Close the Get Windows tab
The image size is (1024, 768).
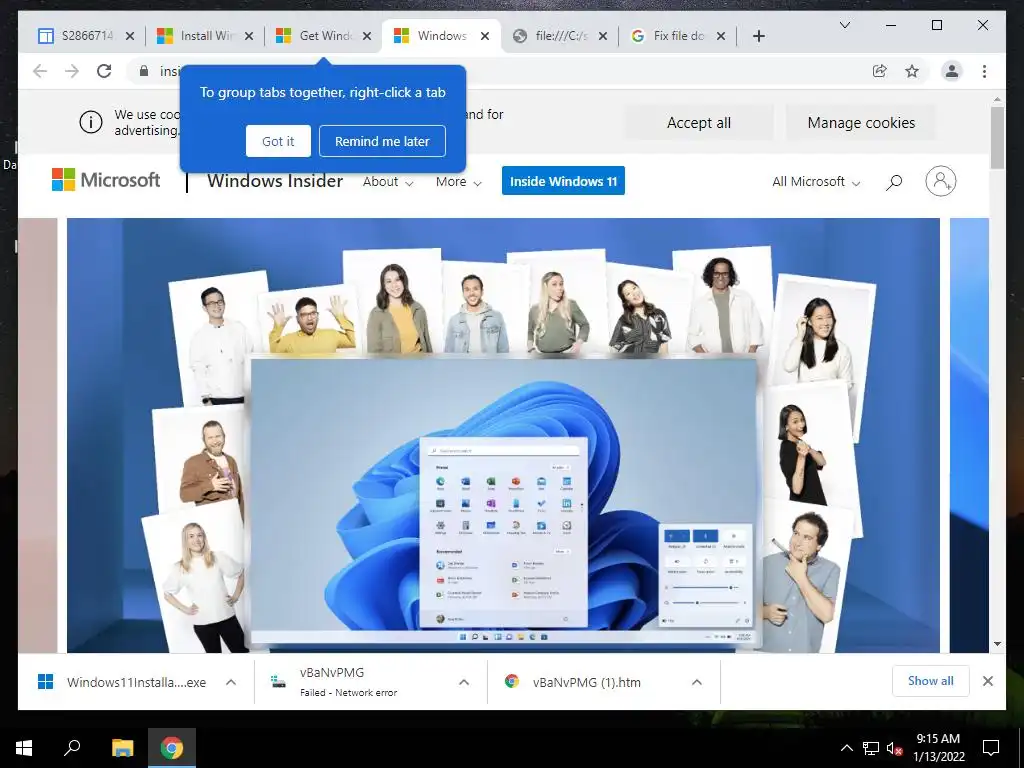367,36
